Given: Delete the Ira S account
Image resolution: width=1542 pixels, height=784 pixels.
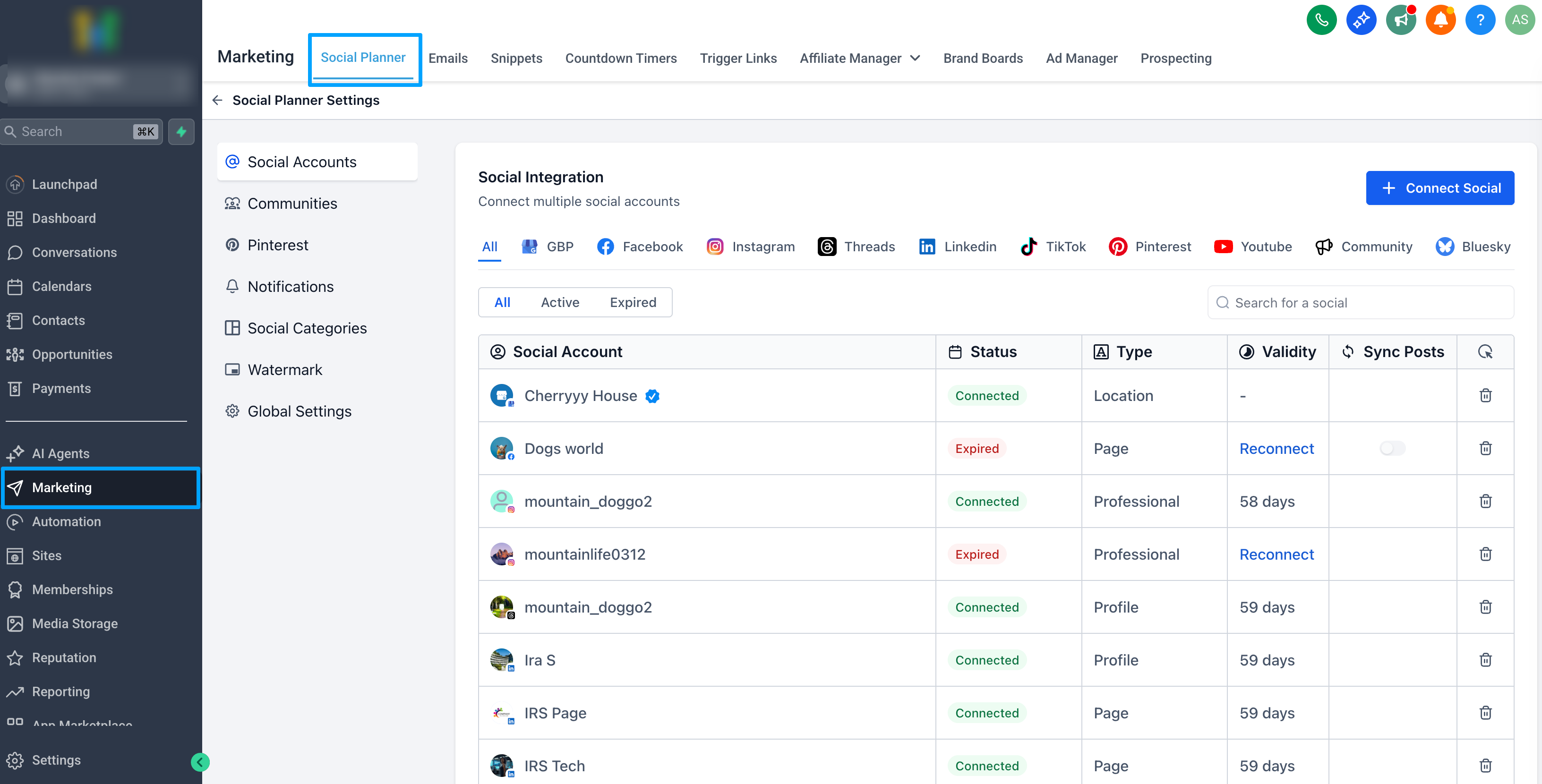Looking at the screenshot, I should pyautogui.click(x=1485, y=660).
